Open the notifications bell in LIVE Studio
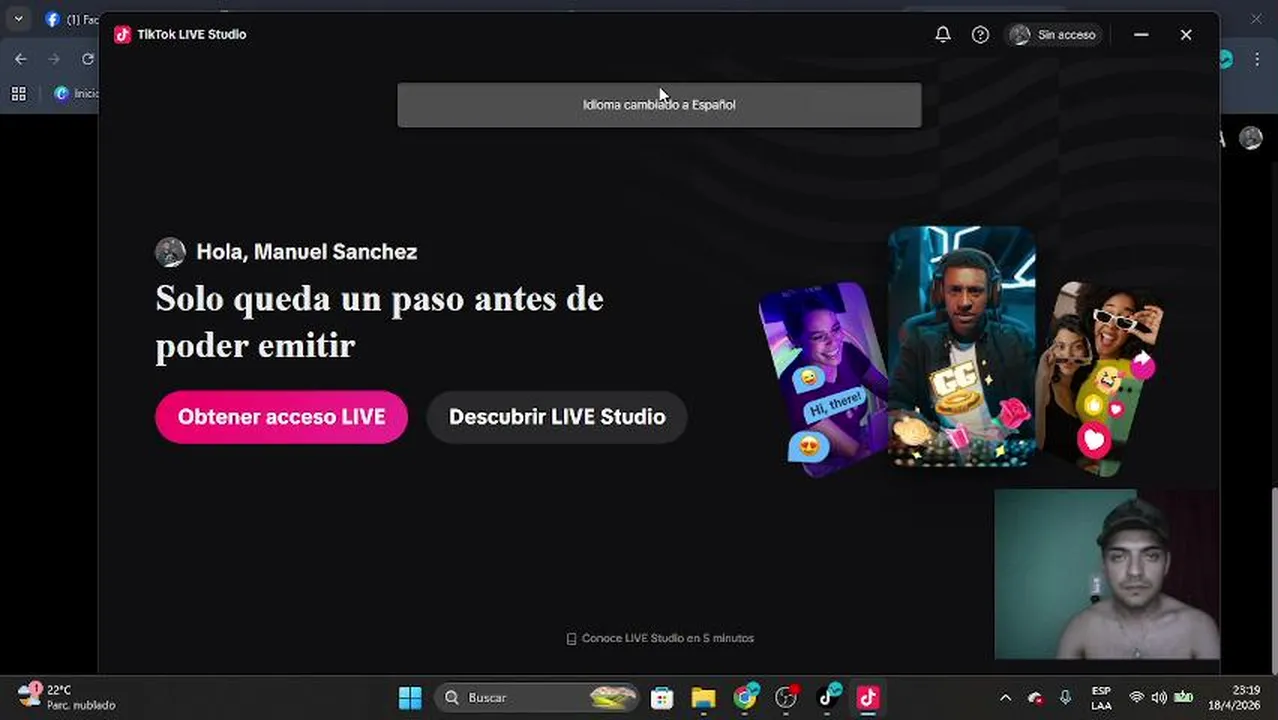Viewport: 1278px width, 720px height. [x=942, y=35]
